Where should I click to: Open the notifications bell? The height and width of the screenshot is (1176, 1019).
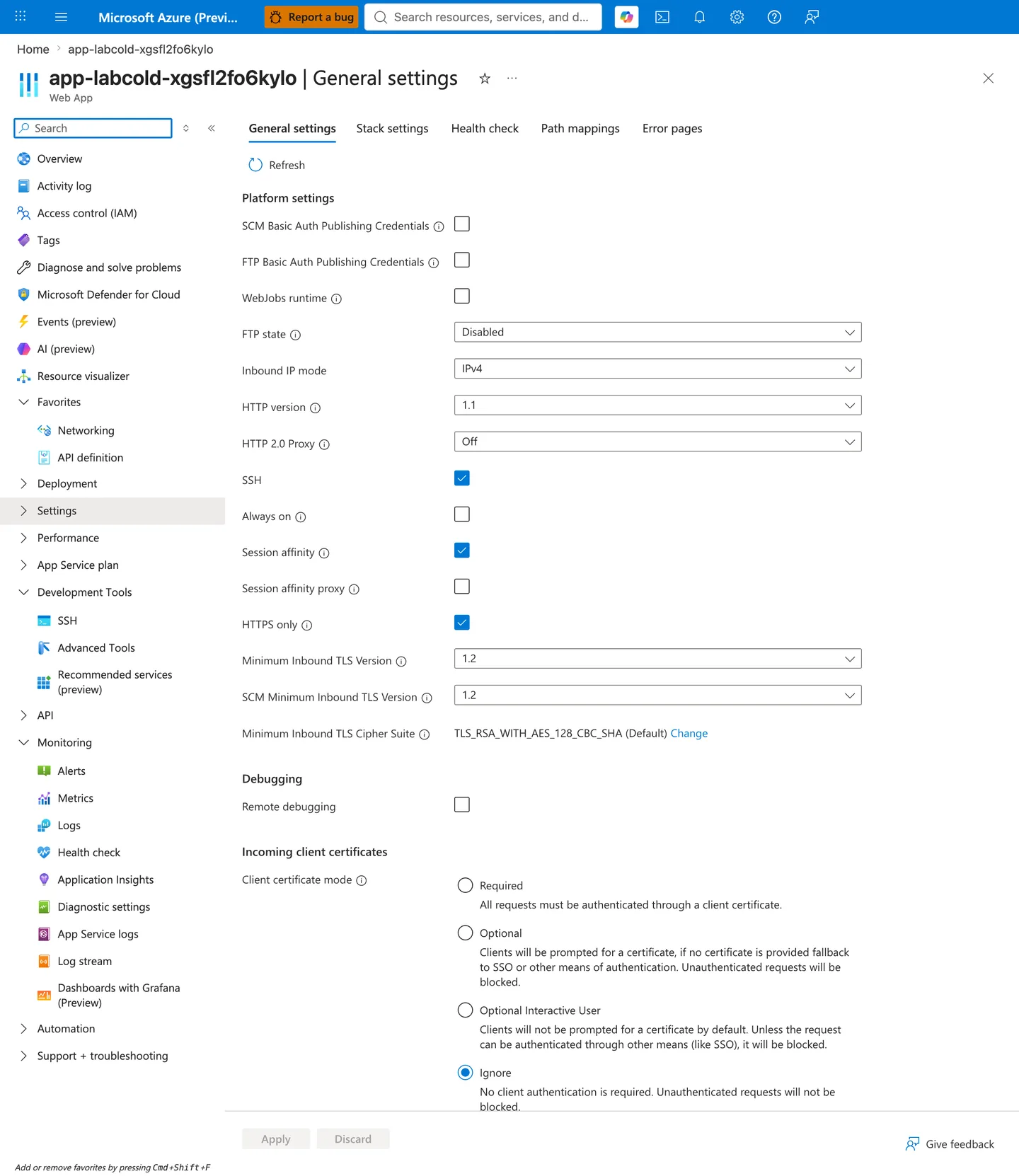pos(700,17)
